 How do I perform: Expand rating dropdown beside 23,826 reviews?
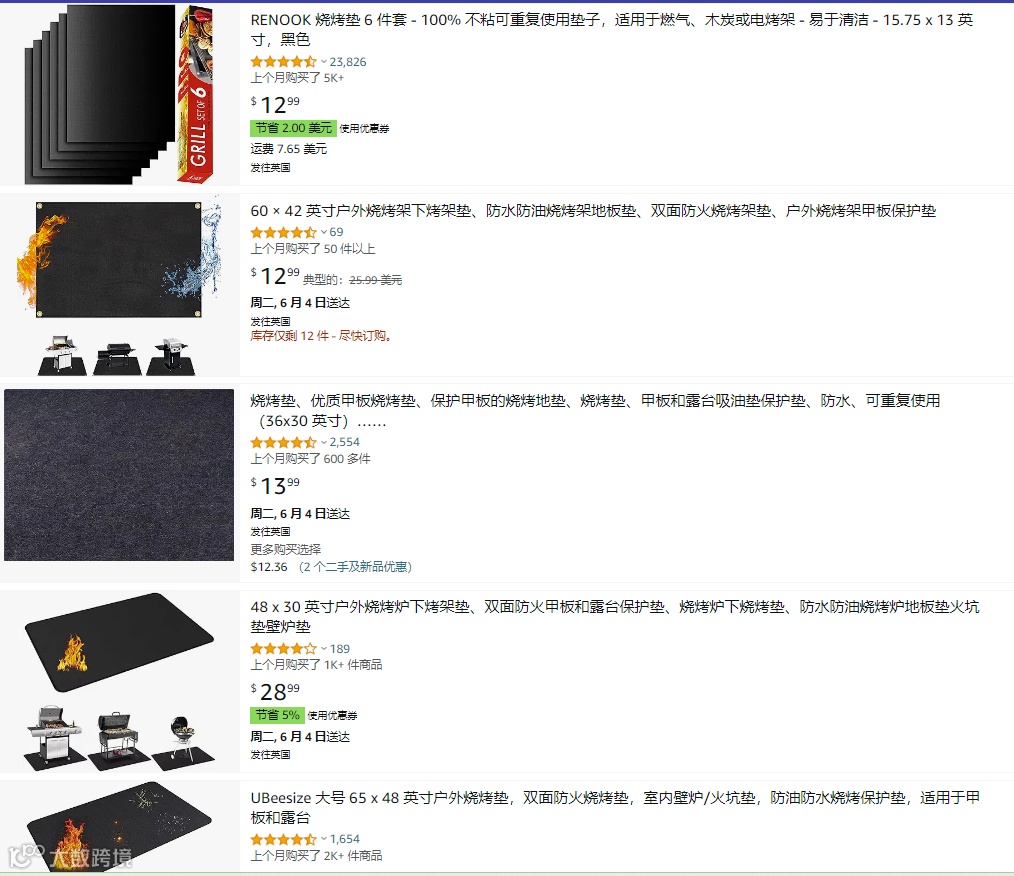(323, 62)
